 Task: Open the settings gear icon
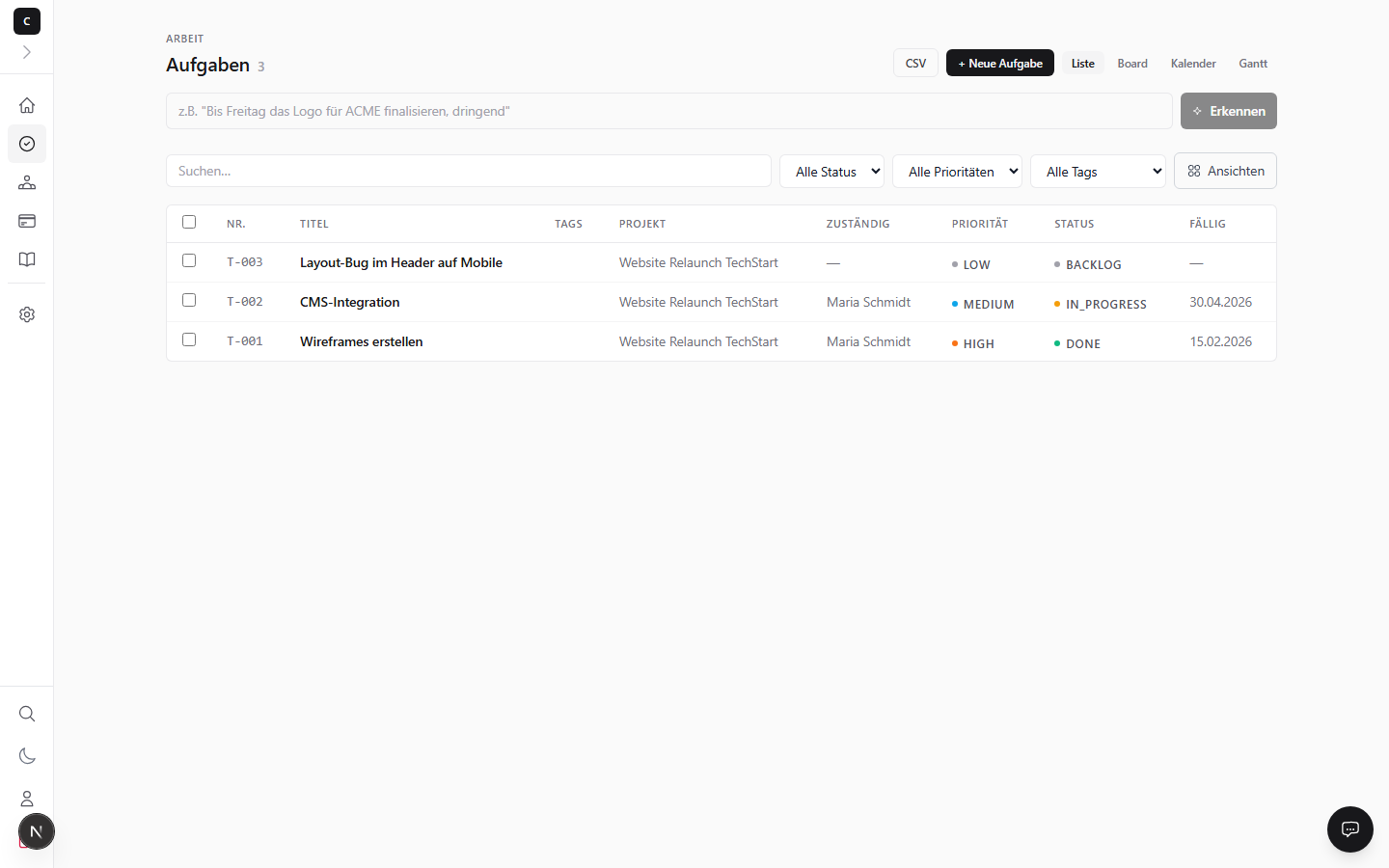pos(27,314)
